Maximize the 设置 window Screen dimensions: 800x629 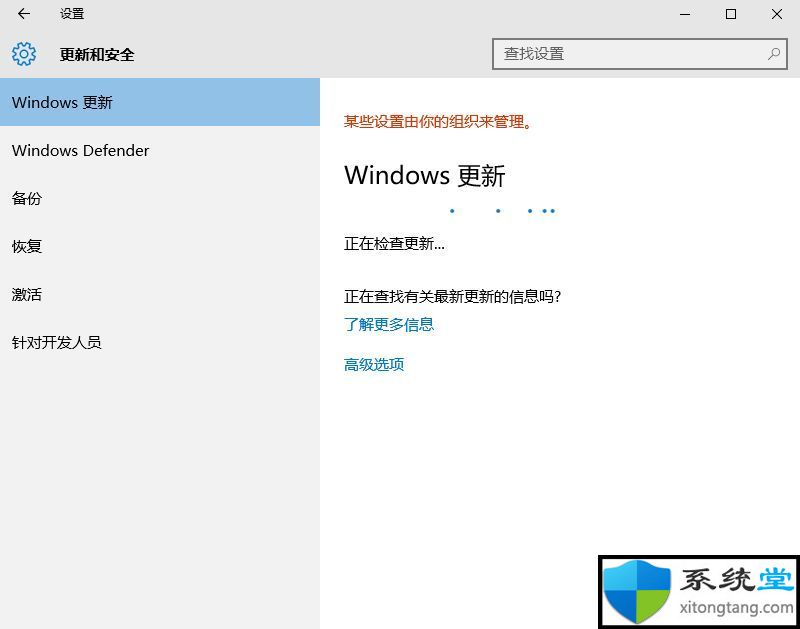coord(731,14)
